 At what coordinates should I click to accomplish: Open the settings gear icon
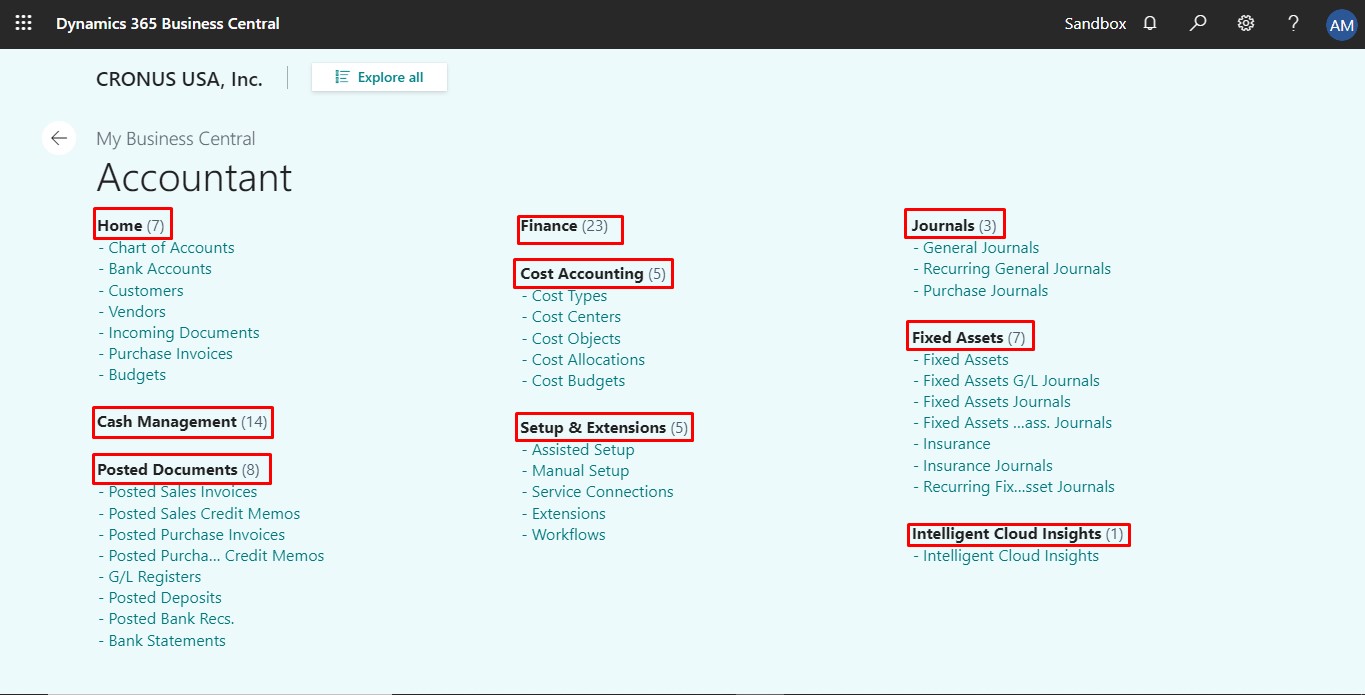(x=1246, y=23)
